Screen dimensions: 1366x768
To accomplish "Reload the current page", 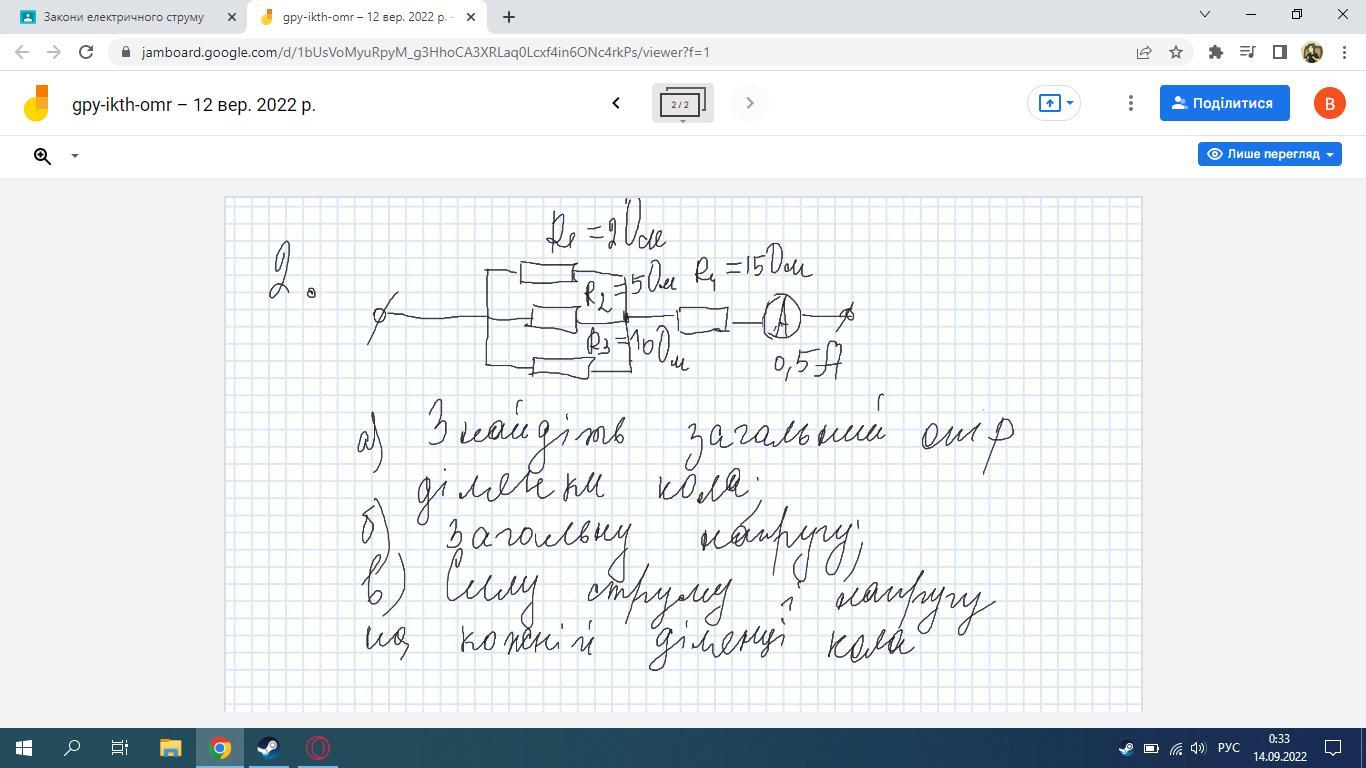I will click(86, 52).
